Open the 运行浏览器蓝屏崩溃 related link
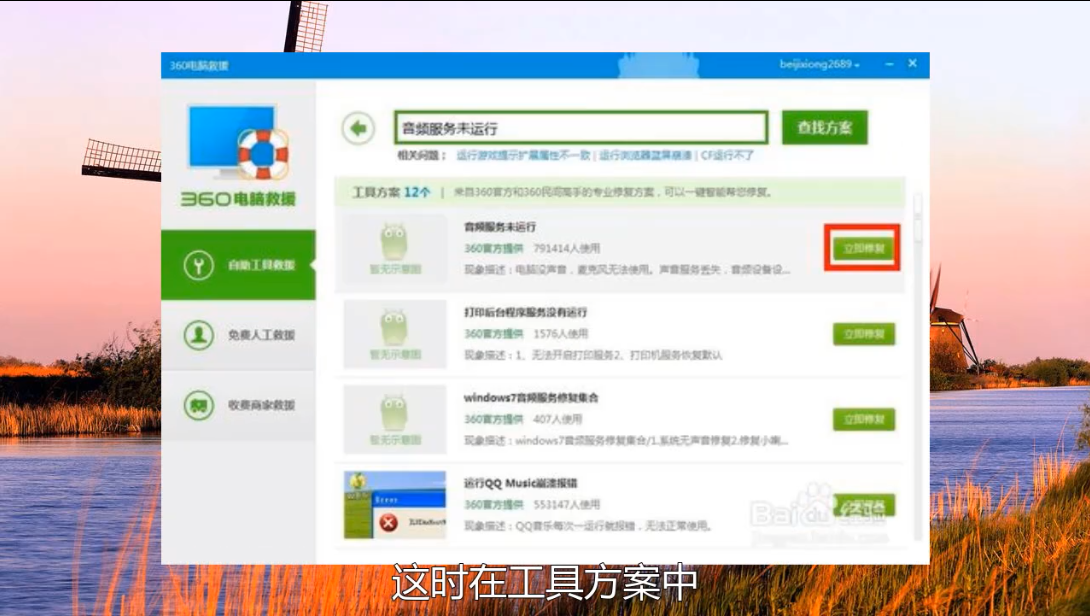Image resolution: width=1090 pixels, height=616 pixels. [x=645, y=156]
